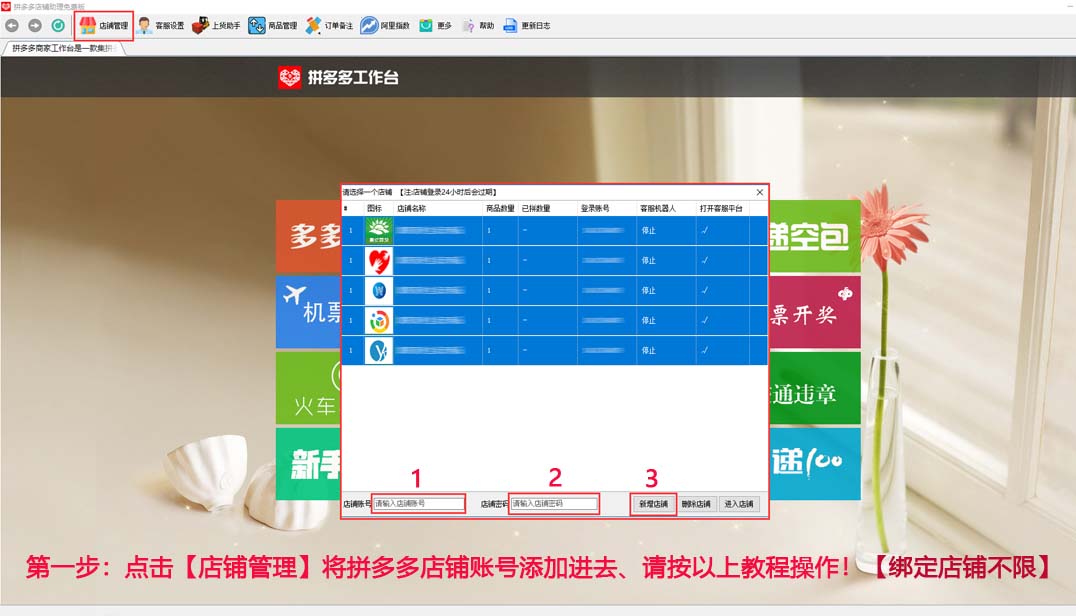Open the blue 机票 airplane tile behind the dialog
This screenshot has height=616, width=1076.
[308, 312]
